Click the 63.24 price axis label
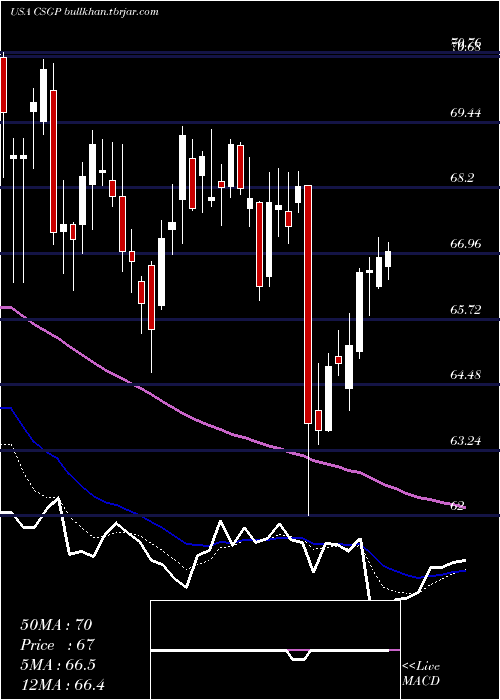The height and width of the screenshot is (700, 500). [466, 441]
